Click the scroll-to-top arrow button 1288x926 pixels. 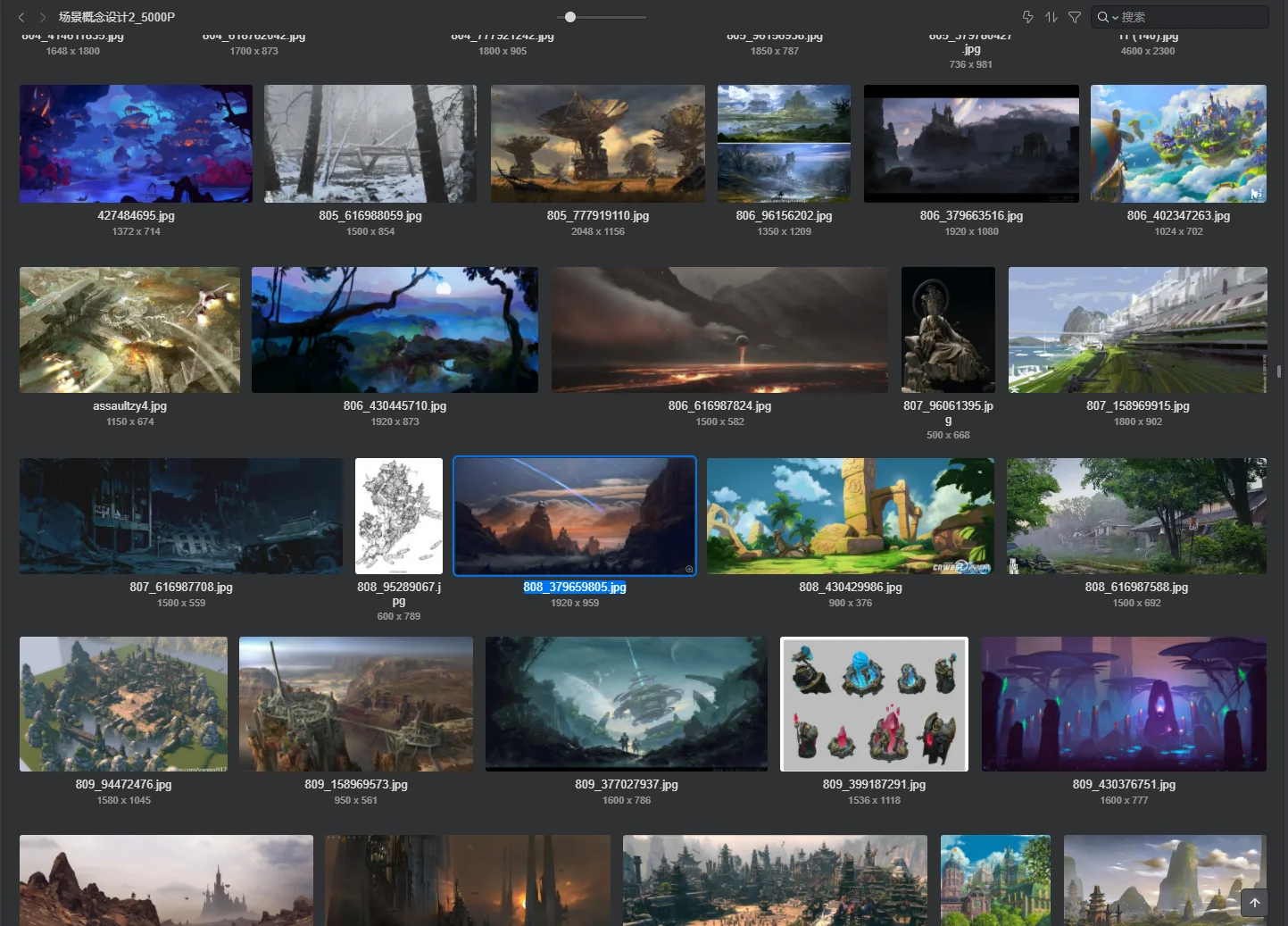1254,903
